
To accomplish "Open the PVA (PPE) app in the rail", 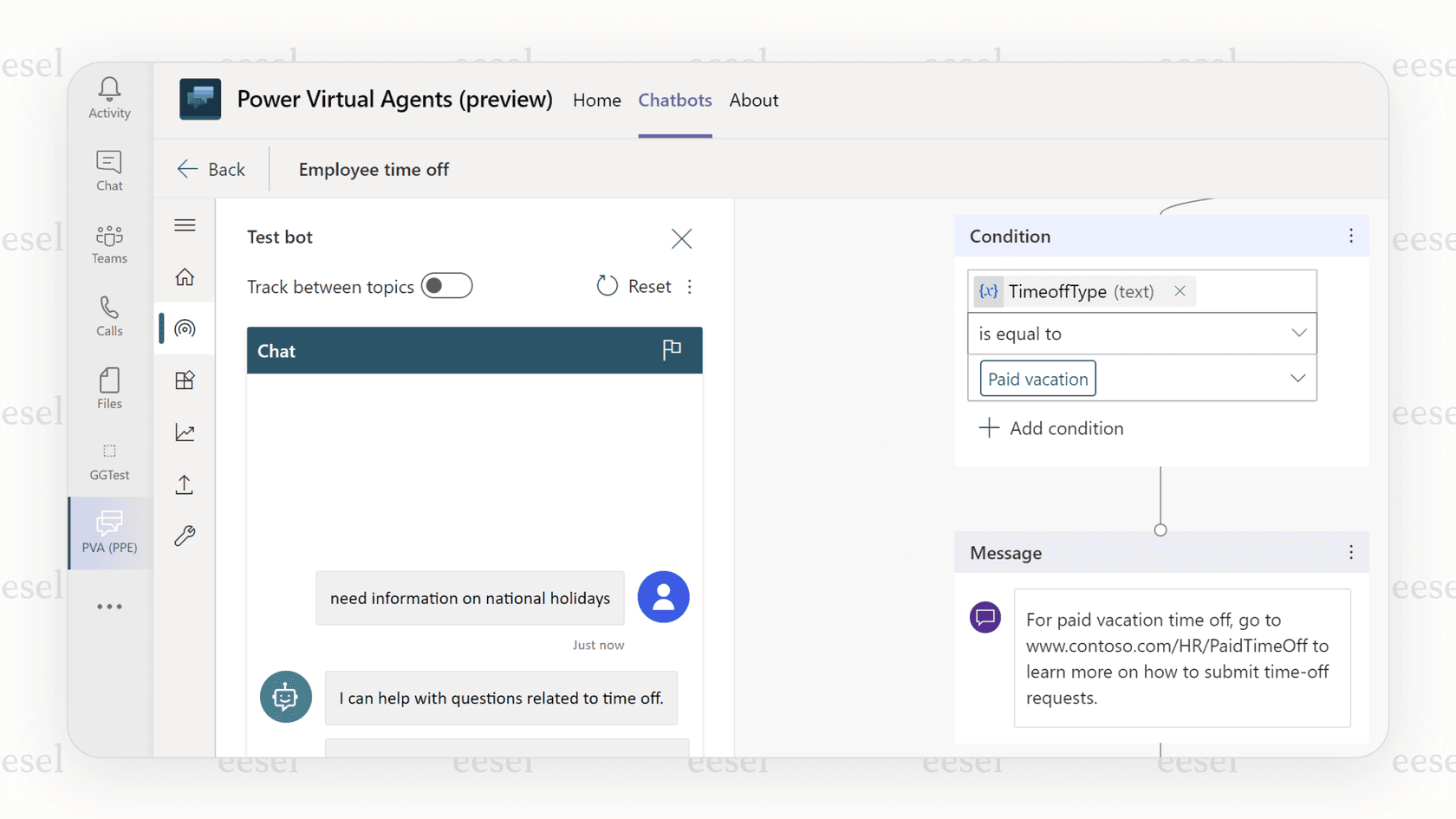I will click(x=109, y=532).
